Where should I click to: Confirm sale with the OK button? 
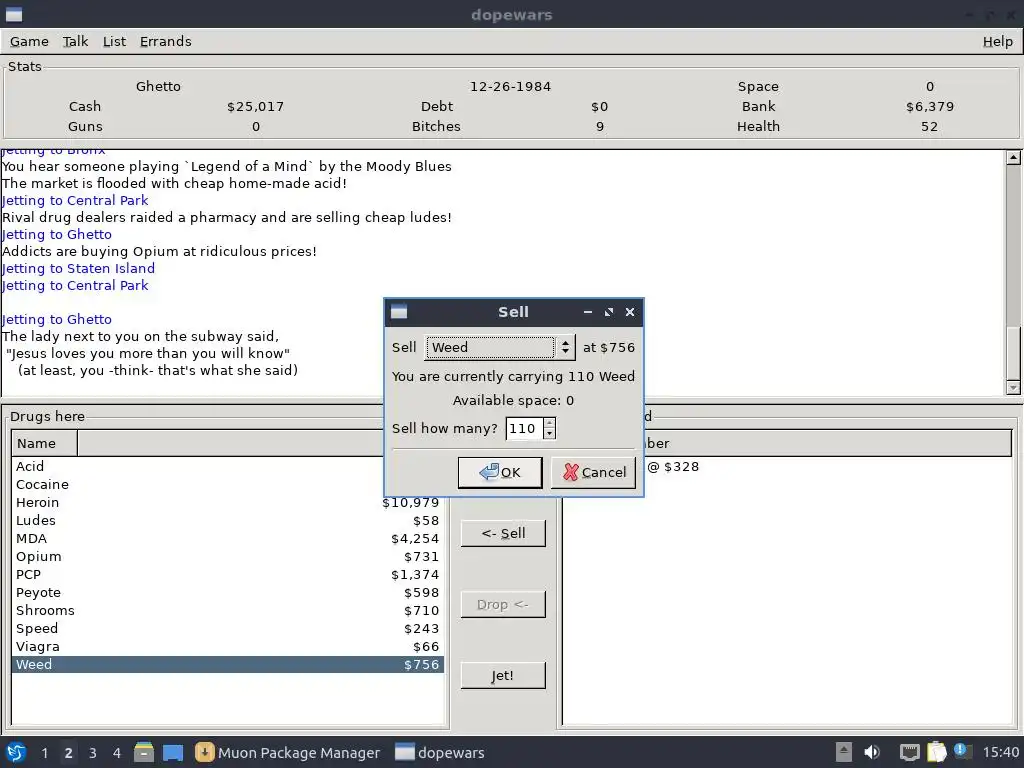pos(500,472)
